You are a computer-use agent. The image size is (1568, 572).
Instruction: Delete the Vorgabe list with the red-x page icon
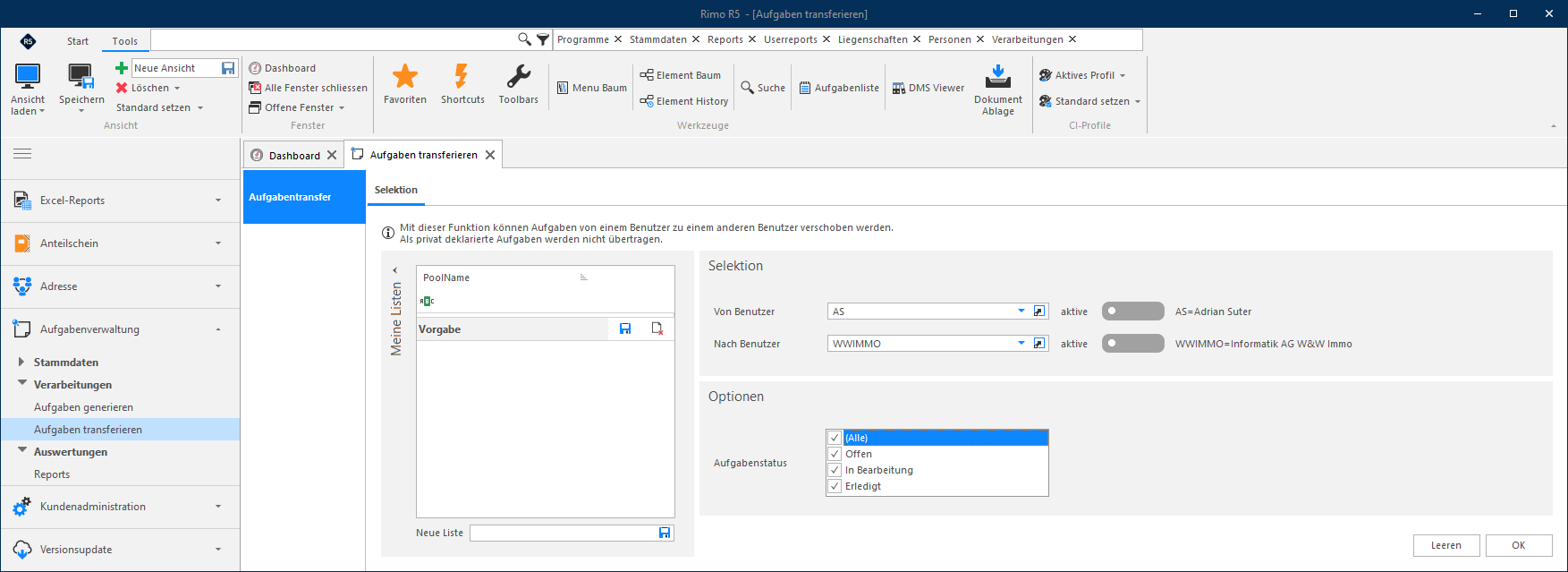pos(657,329)
